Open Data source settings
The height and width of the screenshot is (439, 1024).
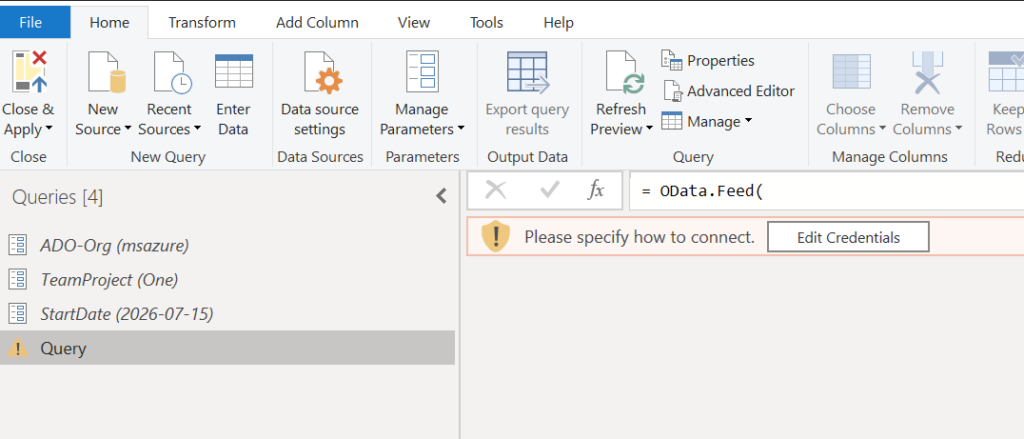320,95
